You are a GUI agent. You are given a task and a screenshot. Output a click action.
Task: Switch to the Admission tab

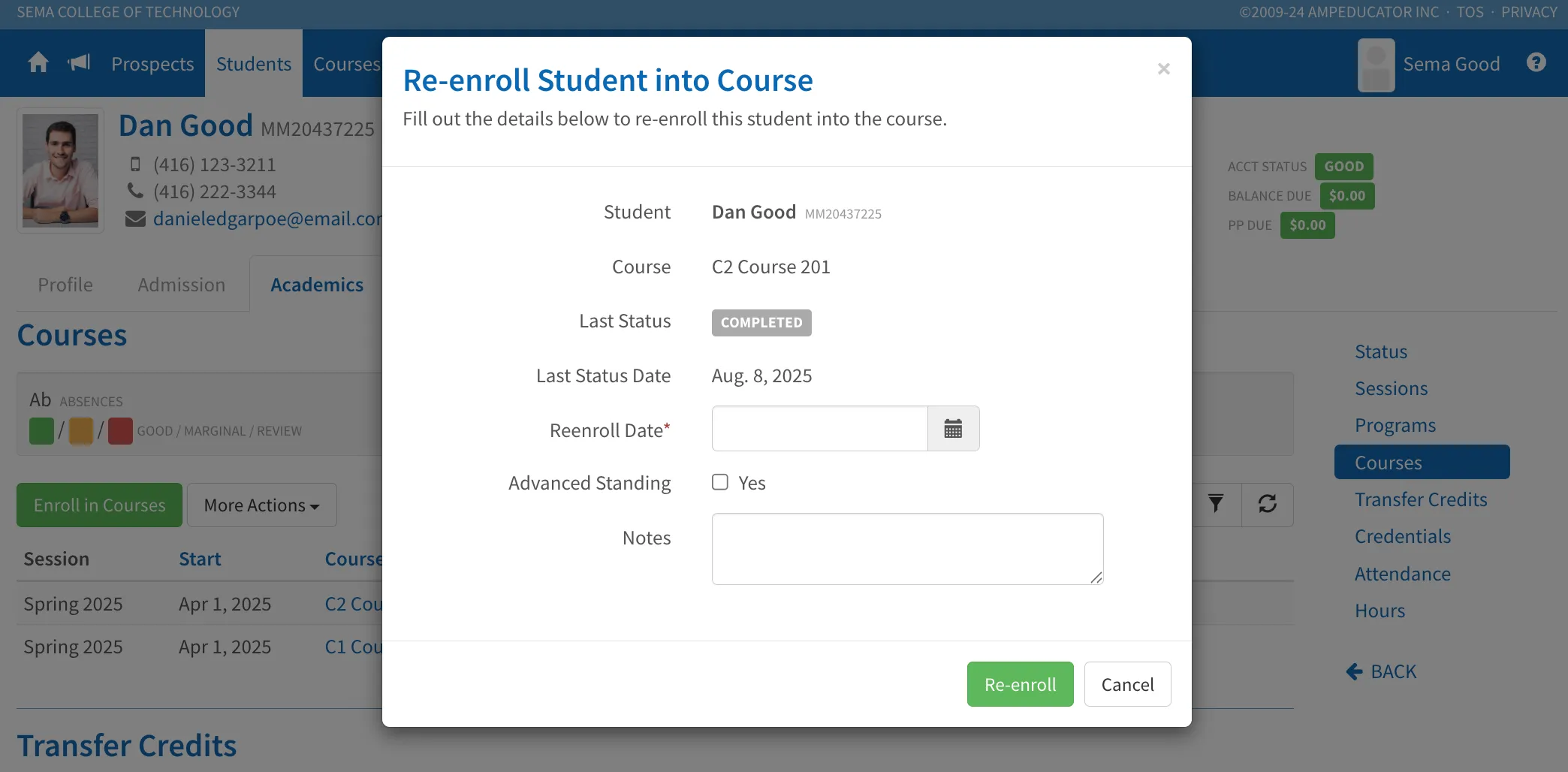pos(182,285)
